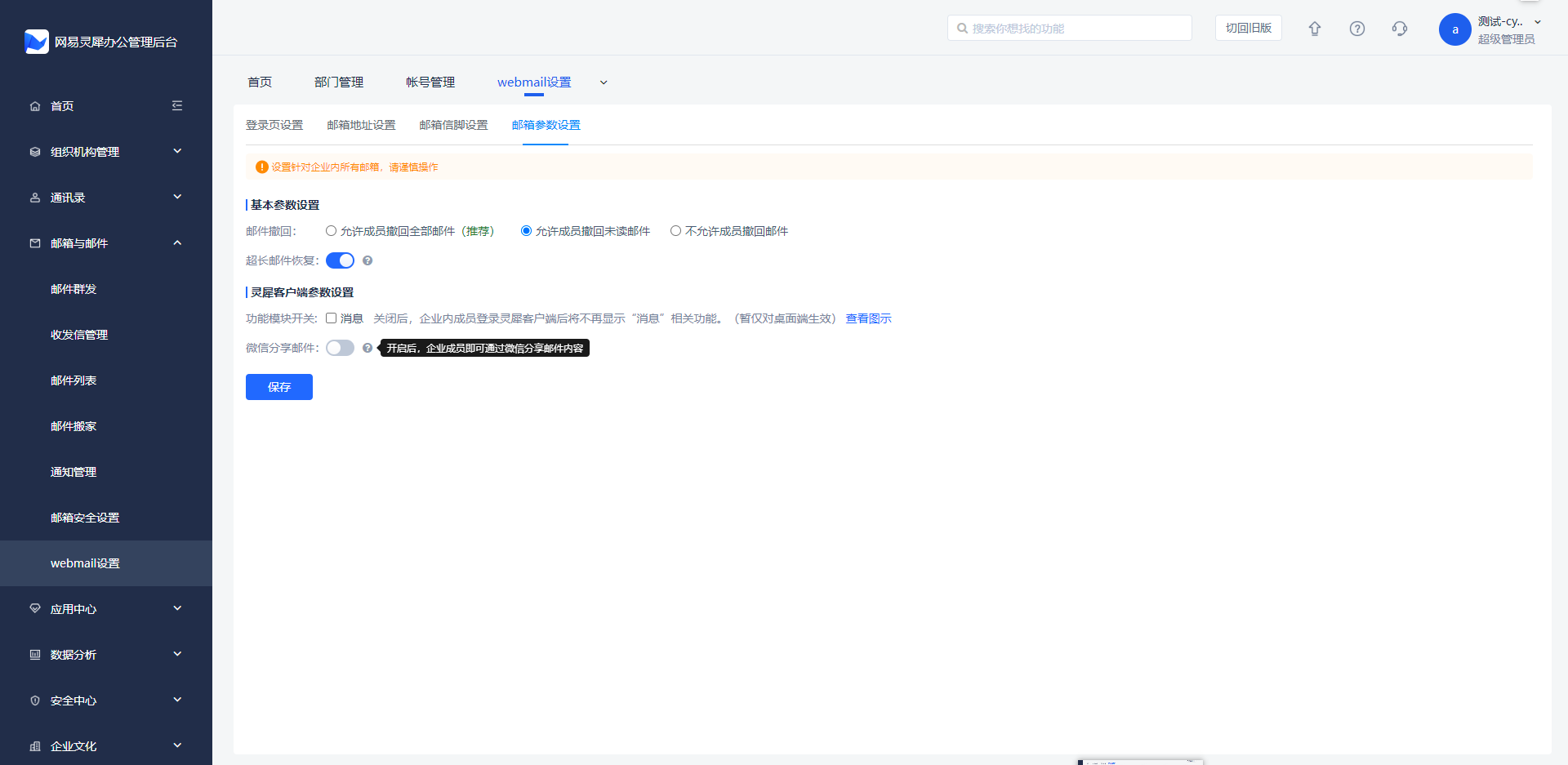
Task: Select the 不允许成员撤回邮件 radio option
Action: [675, 230]
